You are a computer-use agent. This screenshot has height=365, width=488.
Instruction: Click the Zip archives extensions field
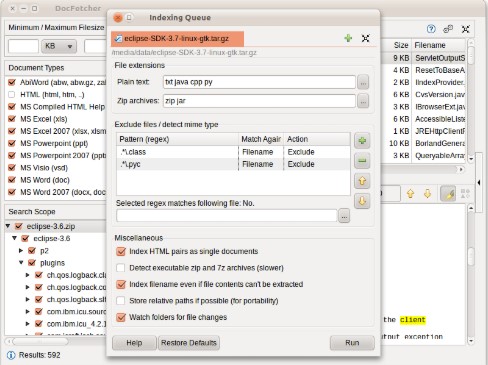[259, 101]
